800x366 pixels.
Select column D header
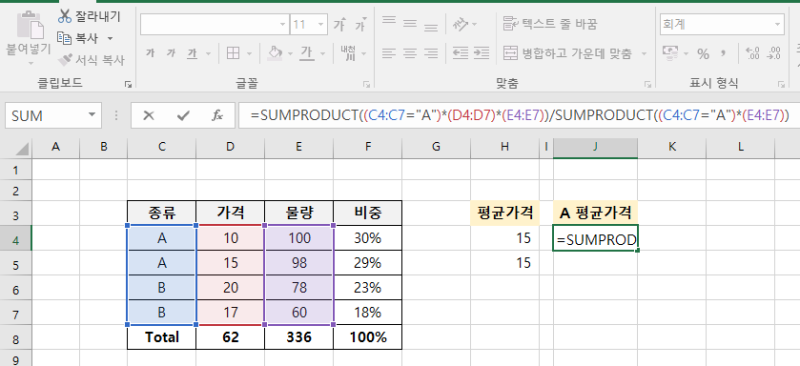pos(230,147)
